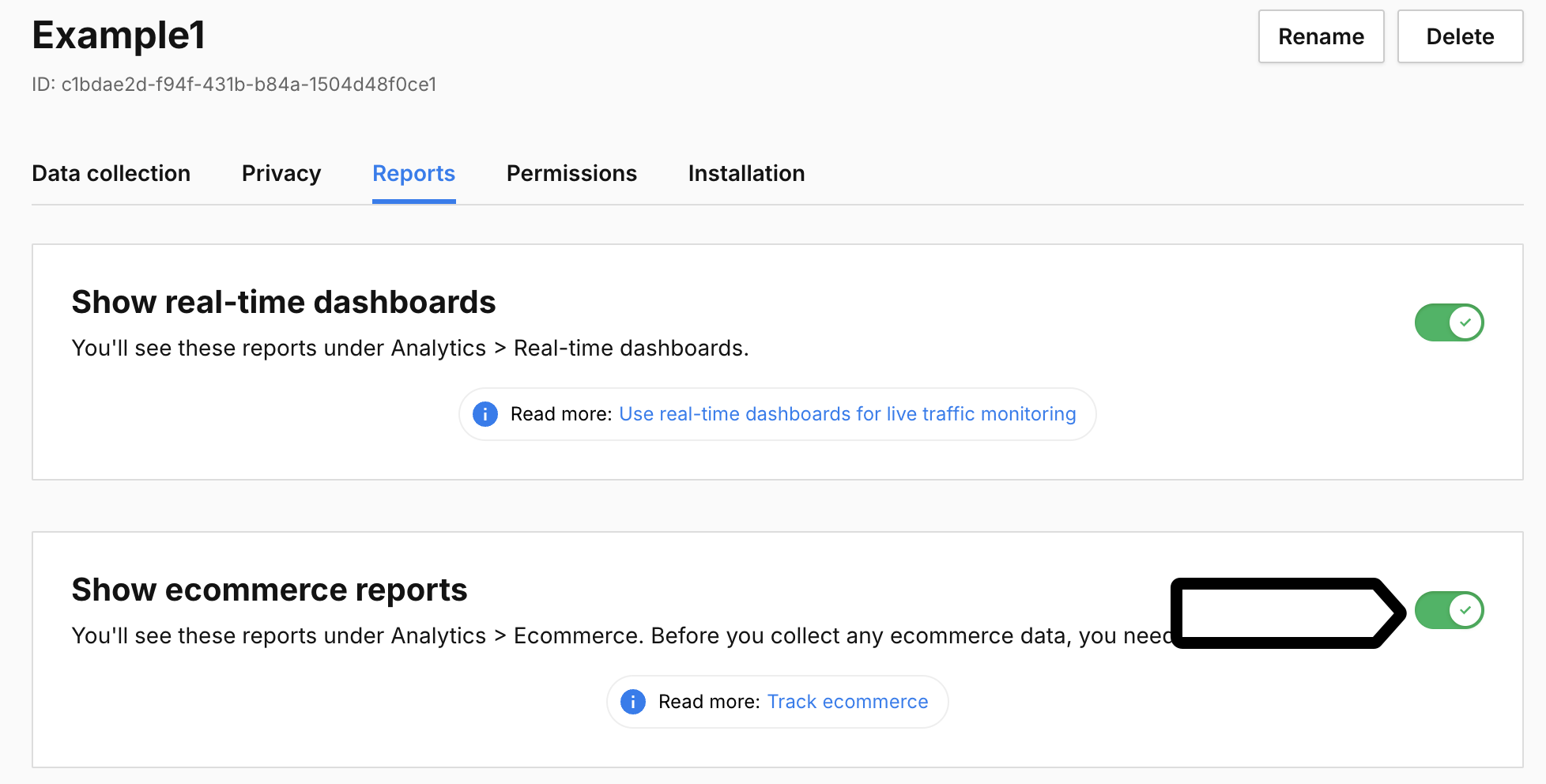Toggle the switch highlighted by the arrow

pos(1449,609)
